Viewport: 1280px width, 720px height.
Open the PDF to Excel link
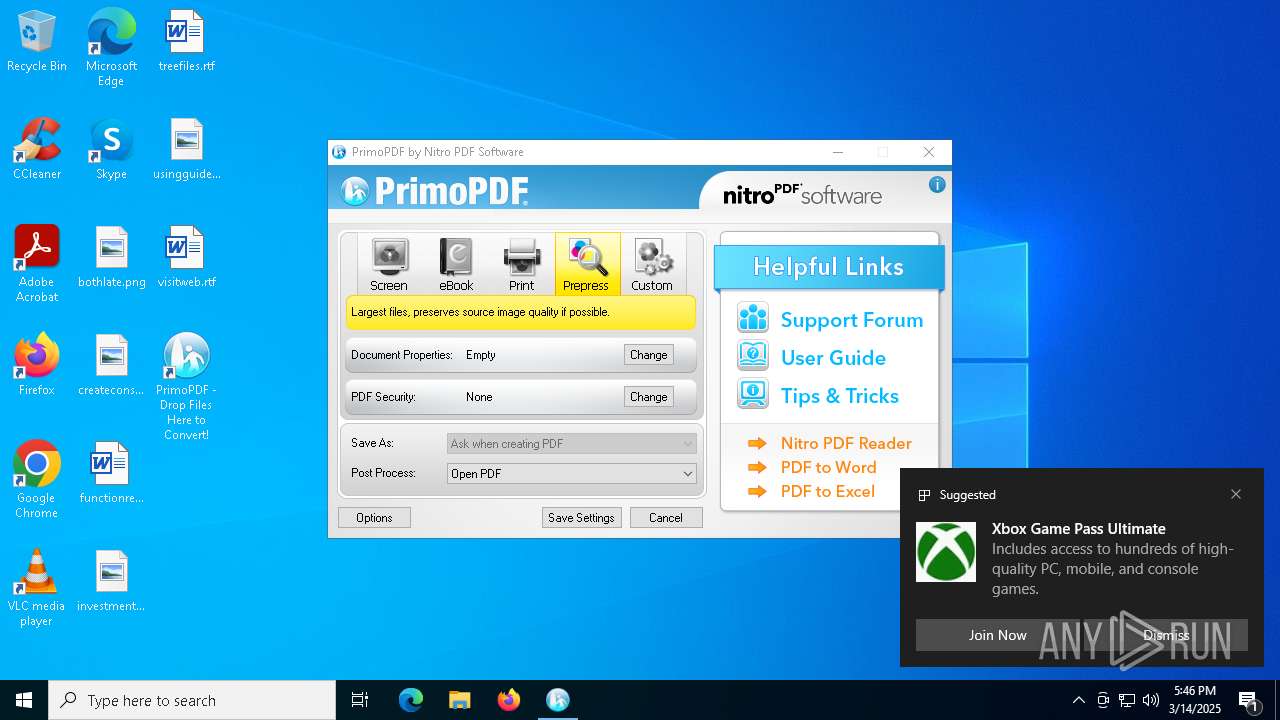coord(828,491)
